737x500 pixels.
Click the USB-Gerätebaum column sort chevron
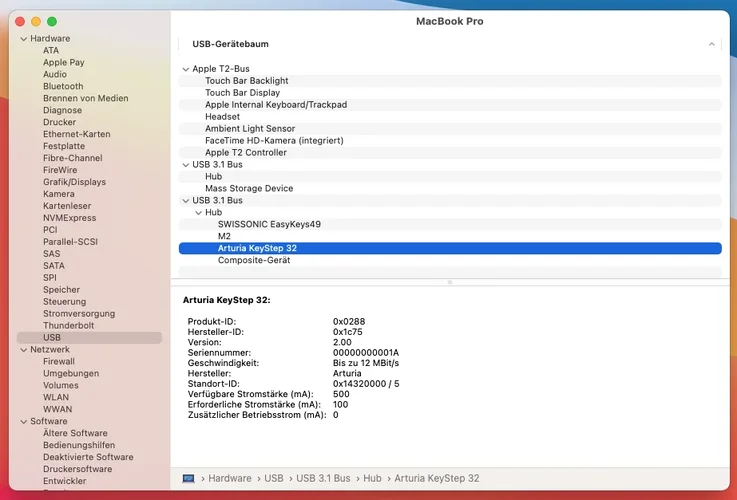click(x=711, y=45)
